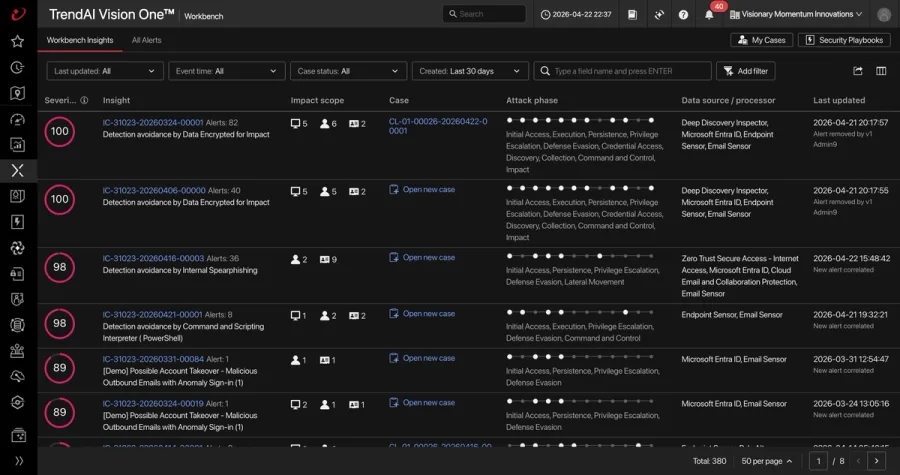Open the cloud icon in sidebar
Image resolution: width=900 pixels, height=475 pixels.
[x=18, y=376]
